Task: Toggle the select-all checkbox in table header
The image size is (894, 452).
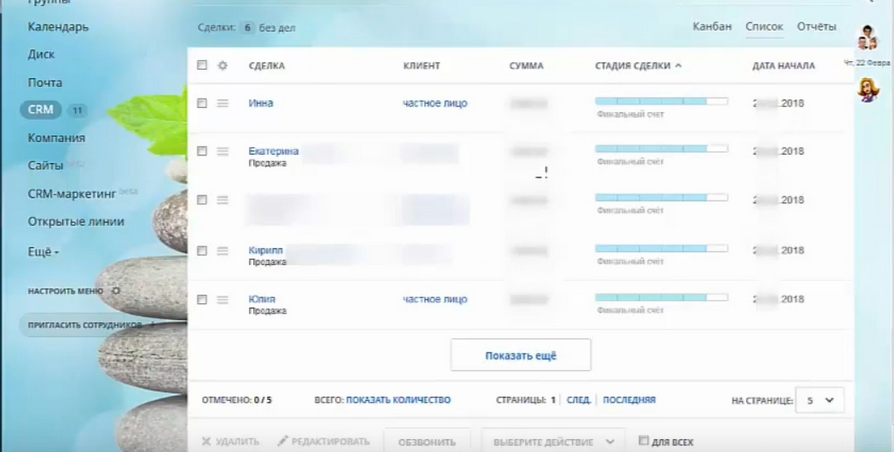Action: point(202,65)
